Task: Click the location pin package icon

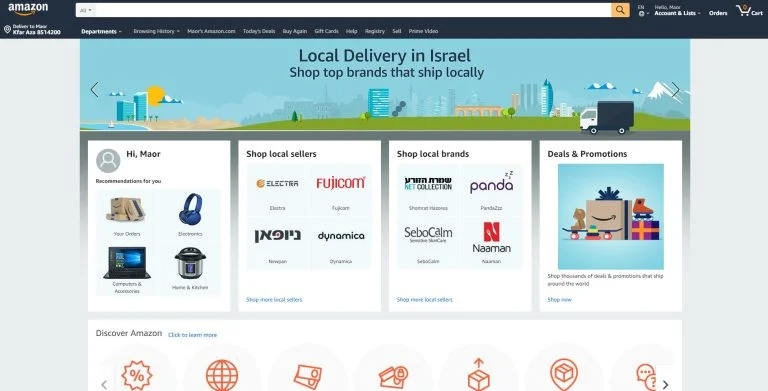Action: tap(564, 374)
